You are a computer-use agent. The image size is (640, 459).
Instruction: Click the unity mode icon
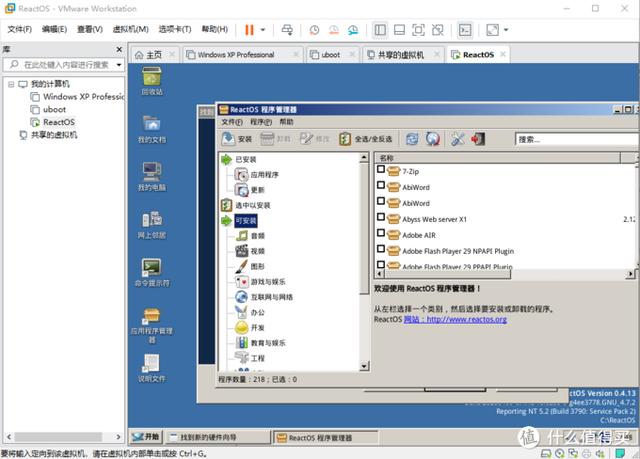point(438,30)
